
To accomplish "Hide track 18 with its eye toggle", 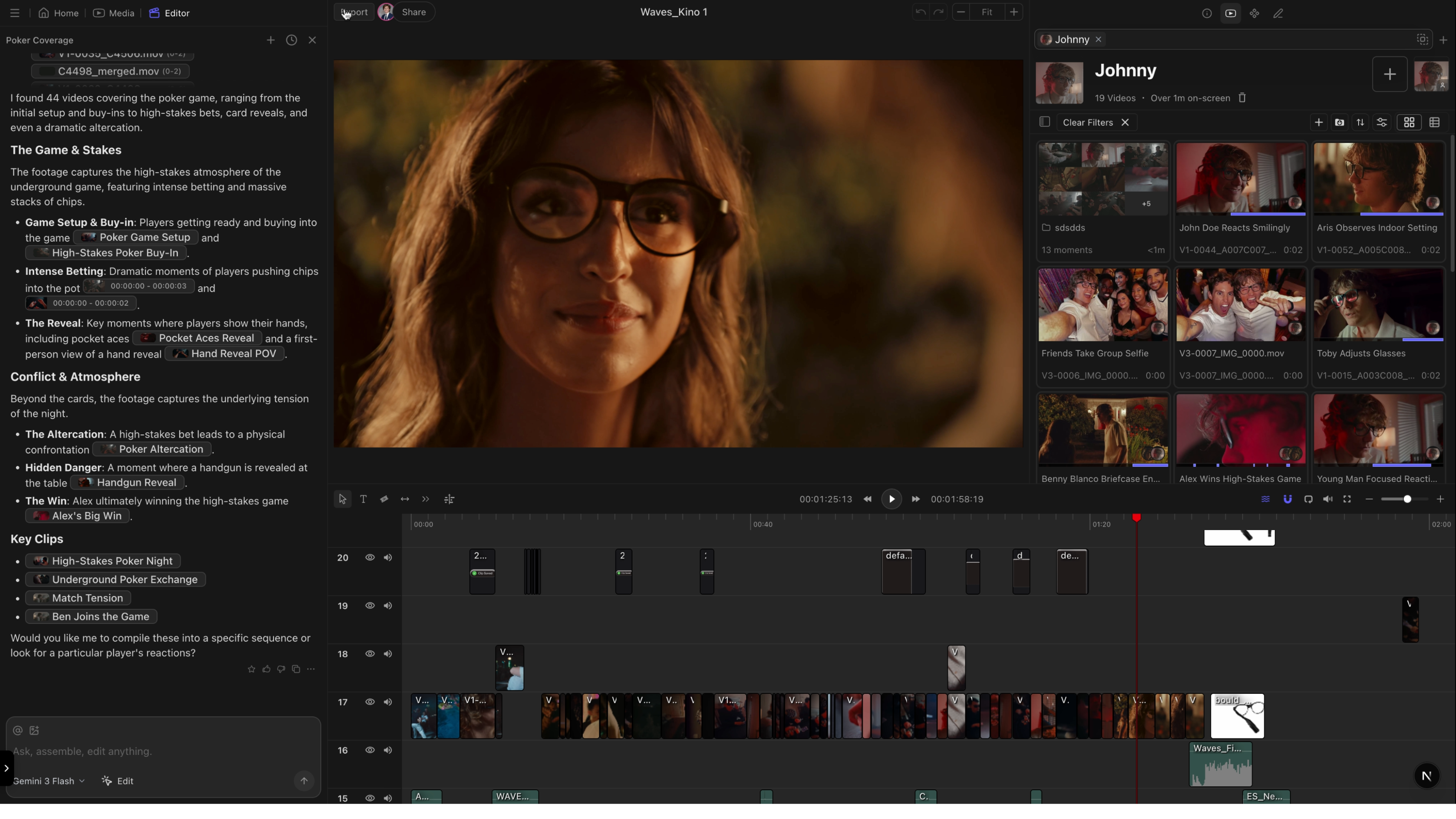I will click(369, 654).
